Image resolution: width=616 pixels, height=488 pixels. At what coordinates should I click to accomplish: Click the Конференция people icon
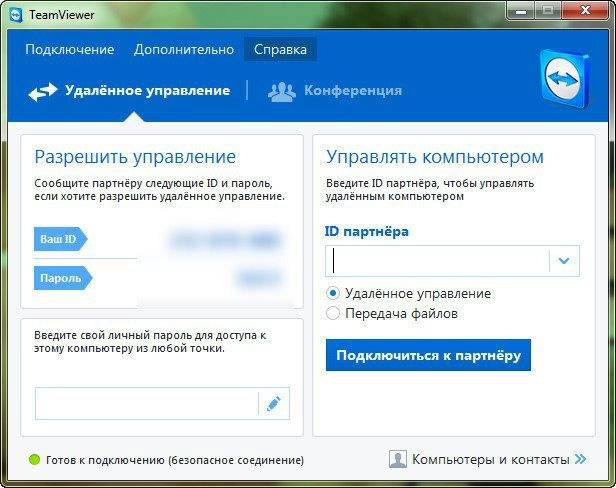(x=282, y=92)
